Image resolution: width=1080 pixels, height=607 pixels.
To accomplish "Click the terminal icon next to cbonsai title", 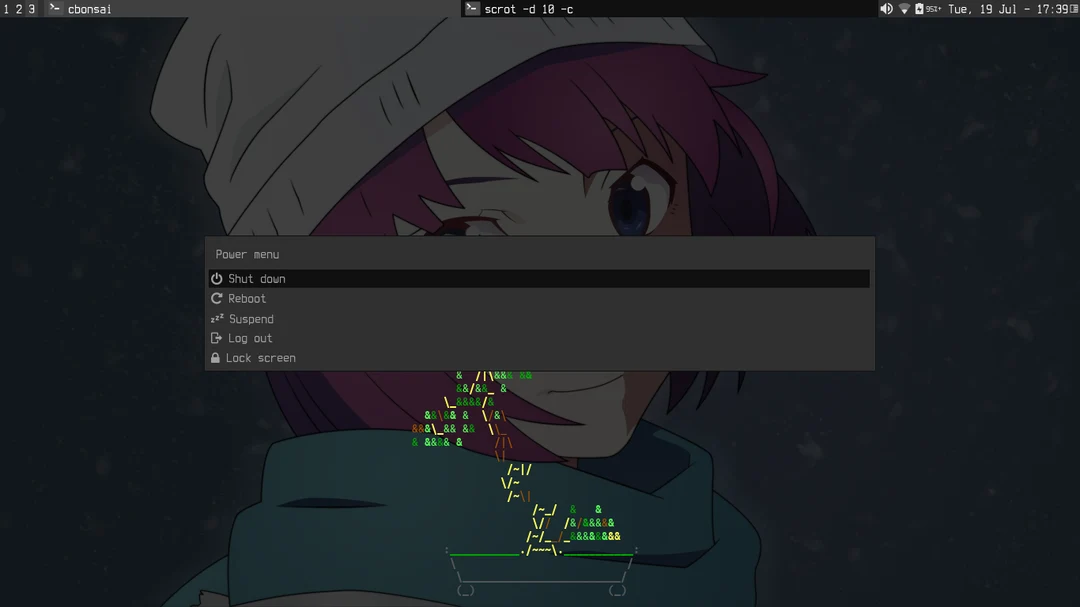I will pos(54,8).
